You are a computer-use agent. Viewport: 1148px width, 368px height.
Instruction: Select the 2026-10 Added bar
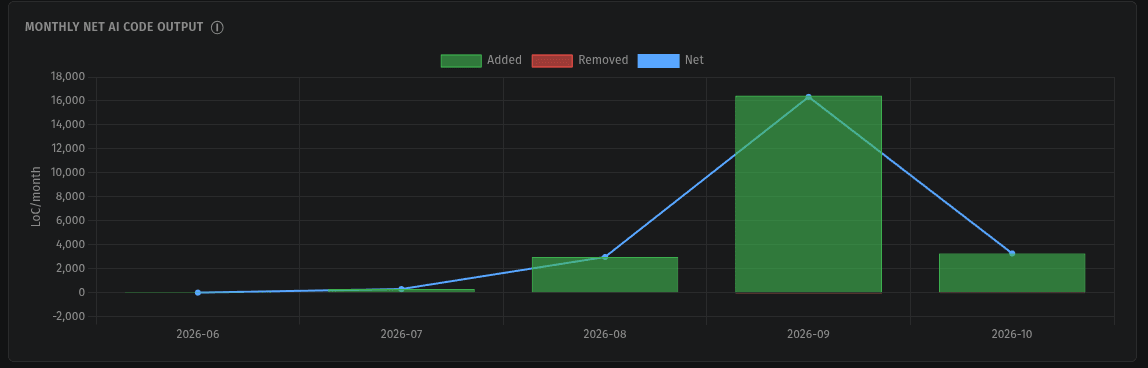click(x=1012, y=273)
